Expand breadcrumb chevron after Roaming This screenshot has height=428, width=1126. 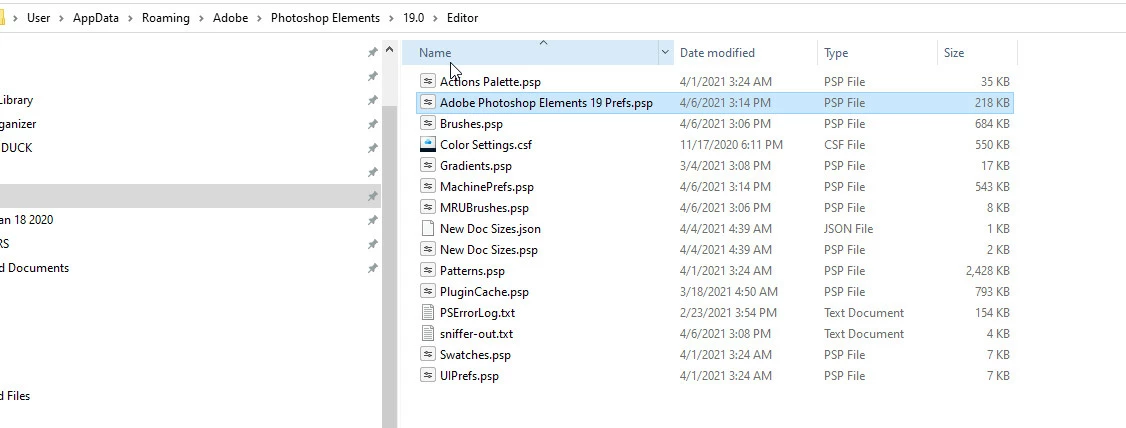point(202,18)
